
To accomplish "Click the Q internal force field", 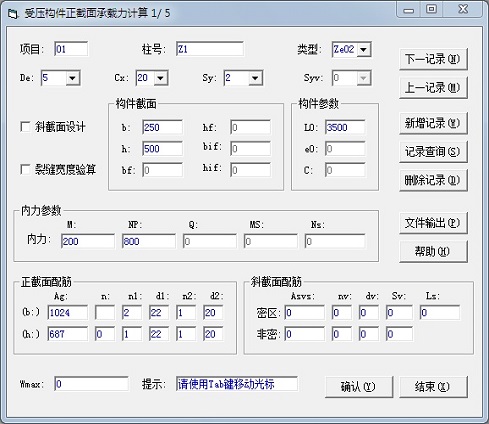I will 210,241.
